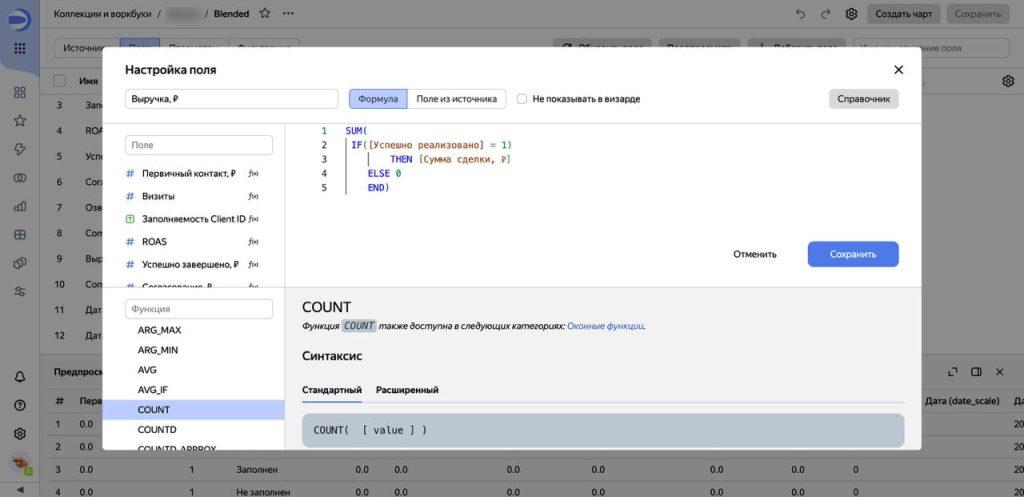
Task: Mark Blended dataset as favorite
Action: (x=264, y=13)
